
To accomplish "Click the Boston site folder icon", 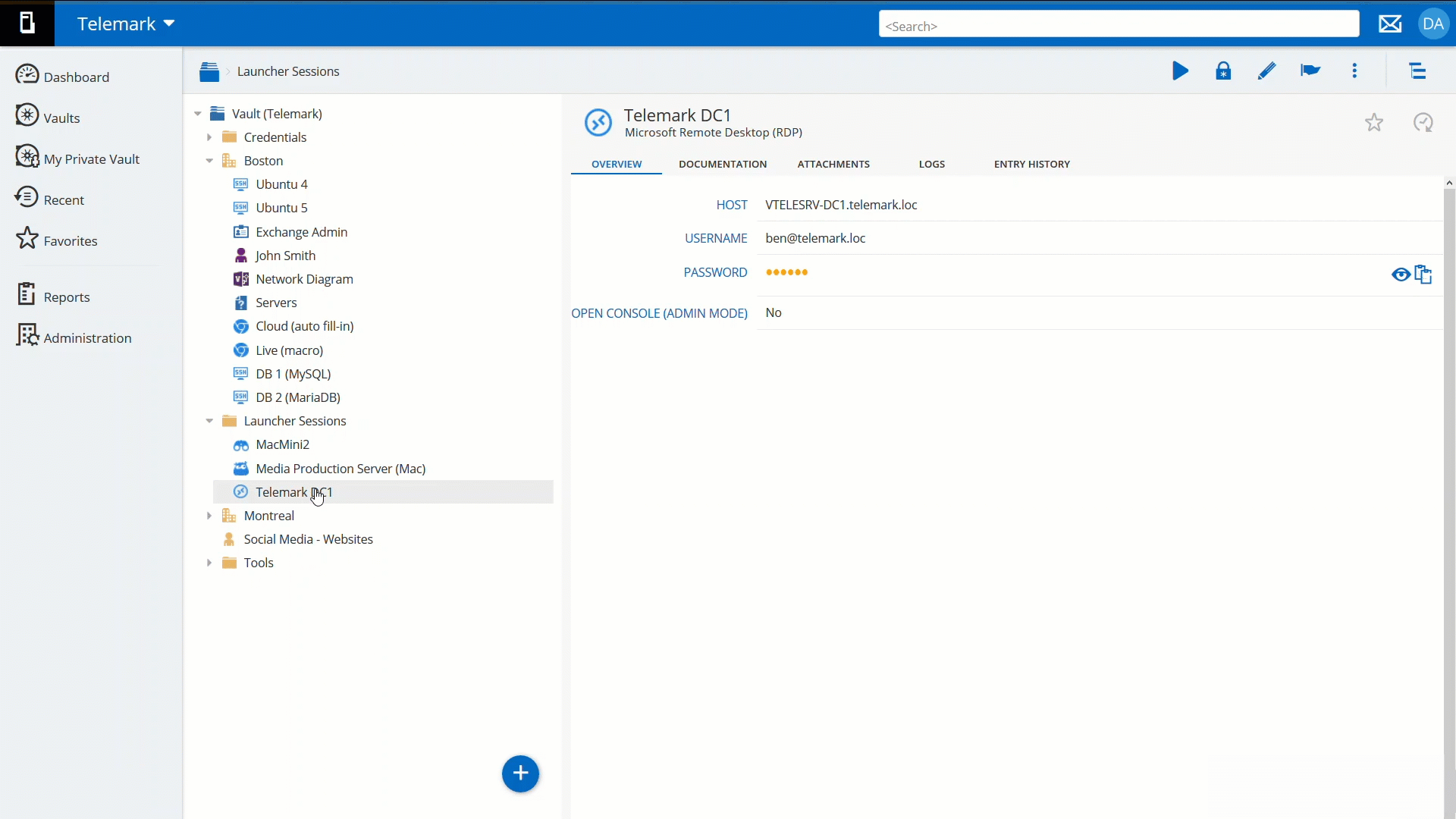I will point(229,161).
